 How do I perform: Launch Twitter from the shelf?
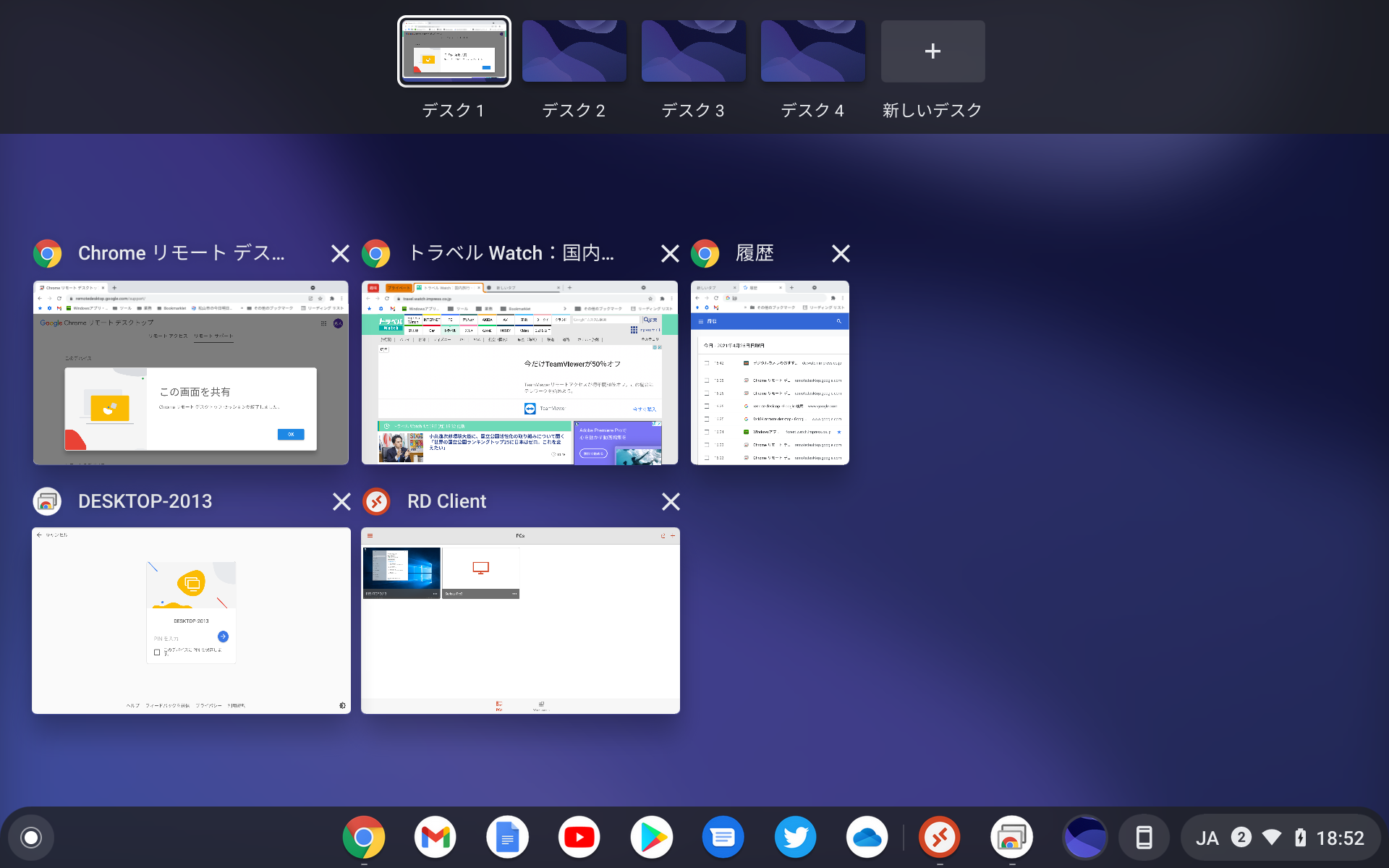(x=795, y=838)
